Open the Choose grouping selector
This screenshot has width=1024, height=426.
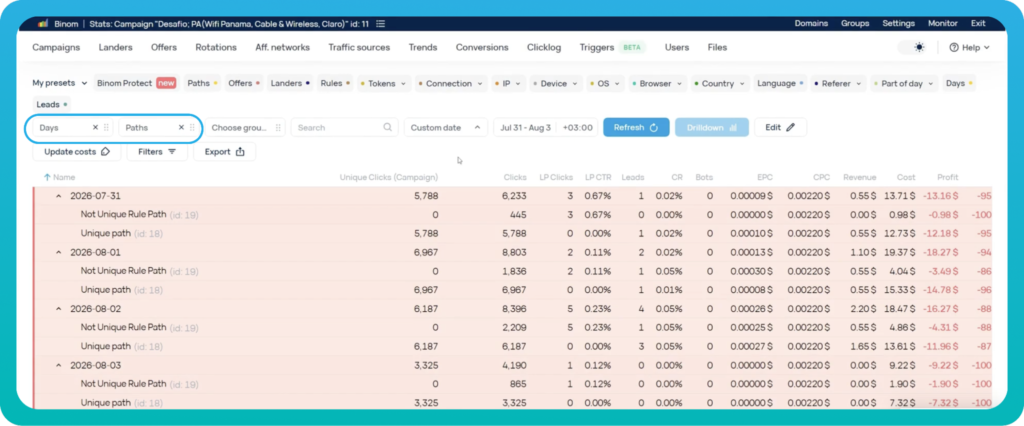(245, 127)
